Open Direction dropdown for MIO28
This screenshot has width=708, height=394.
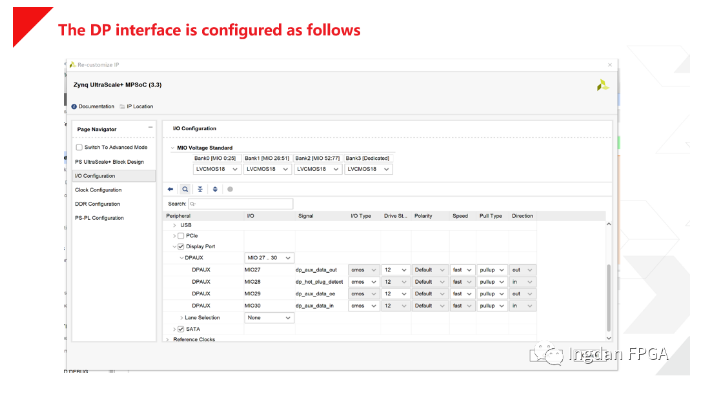point(523,282)
